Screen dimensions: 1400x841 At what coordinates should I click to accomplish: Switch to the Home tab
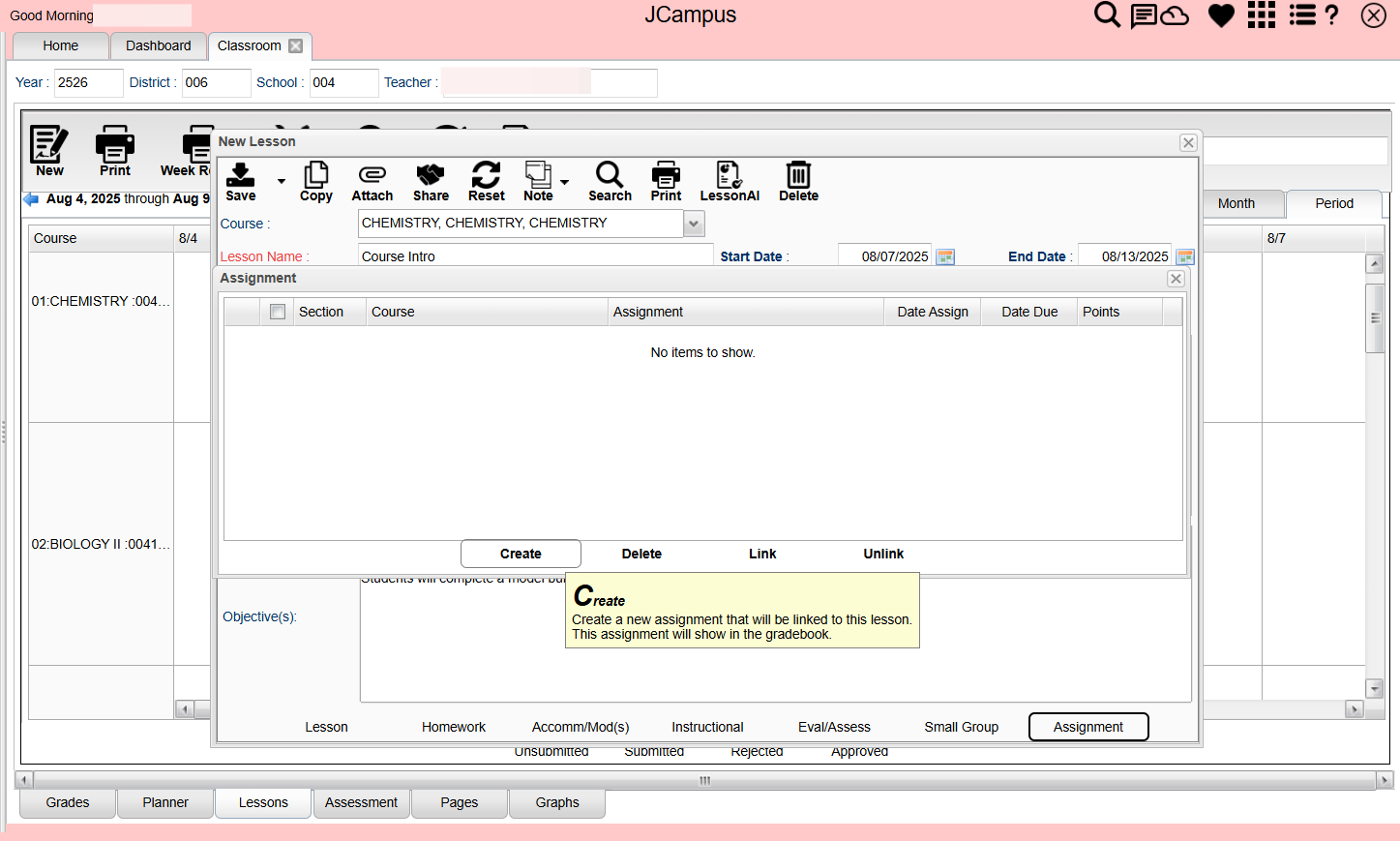pyautogui.click(x=60, y=45)
